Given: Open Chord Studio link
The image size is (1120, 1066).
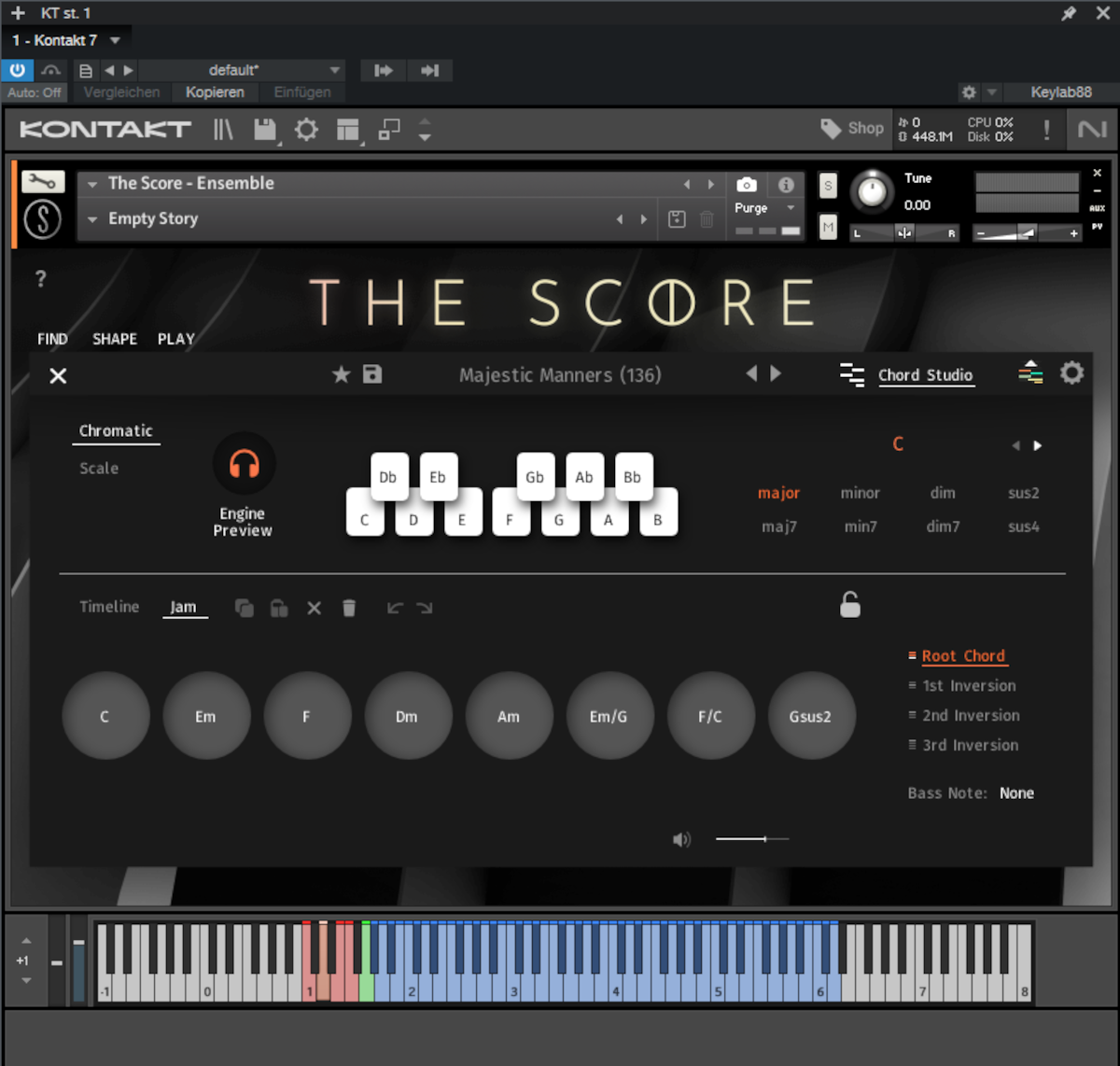Looking at the screenshot, I should 925,375.
